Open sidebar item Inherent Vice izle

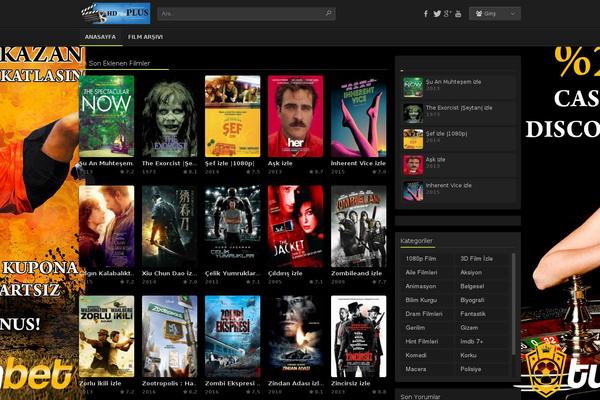[449, 185]
